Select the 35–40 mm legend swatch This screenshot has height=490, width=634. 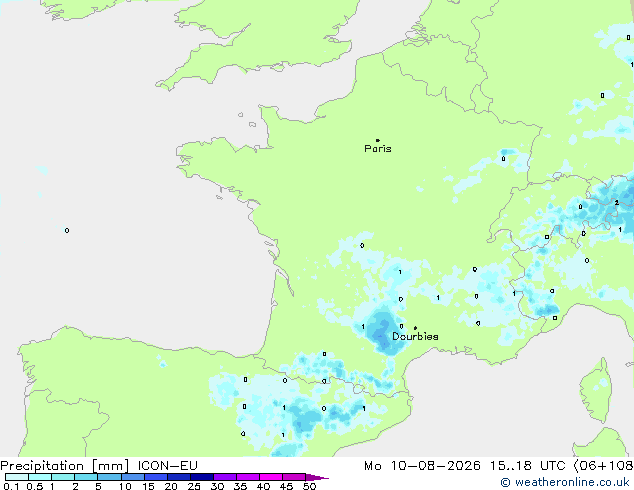pos(248,477)
